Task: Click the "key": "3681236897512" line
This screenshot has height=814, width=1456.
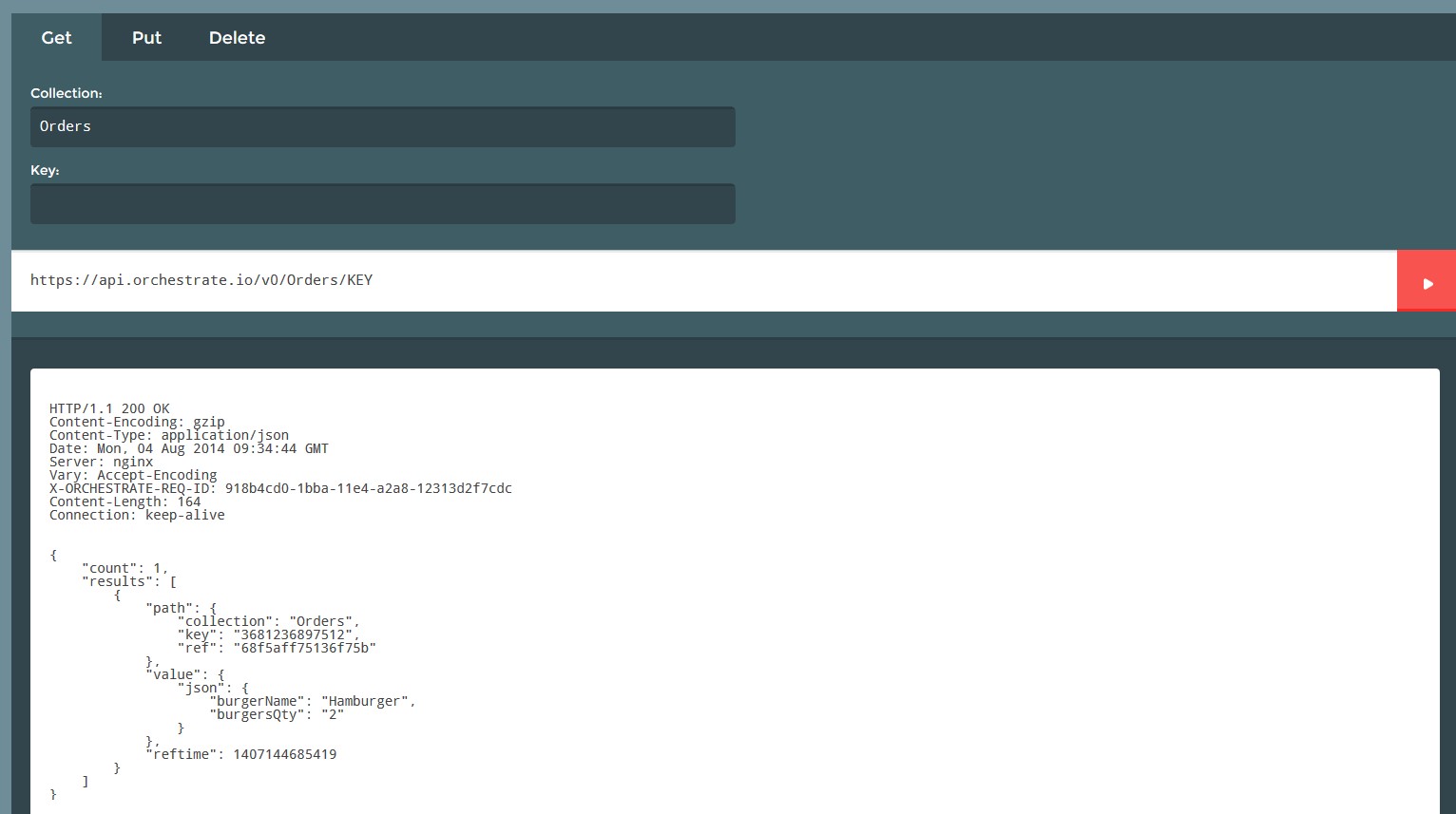Action: [269, 634]
